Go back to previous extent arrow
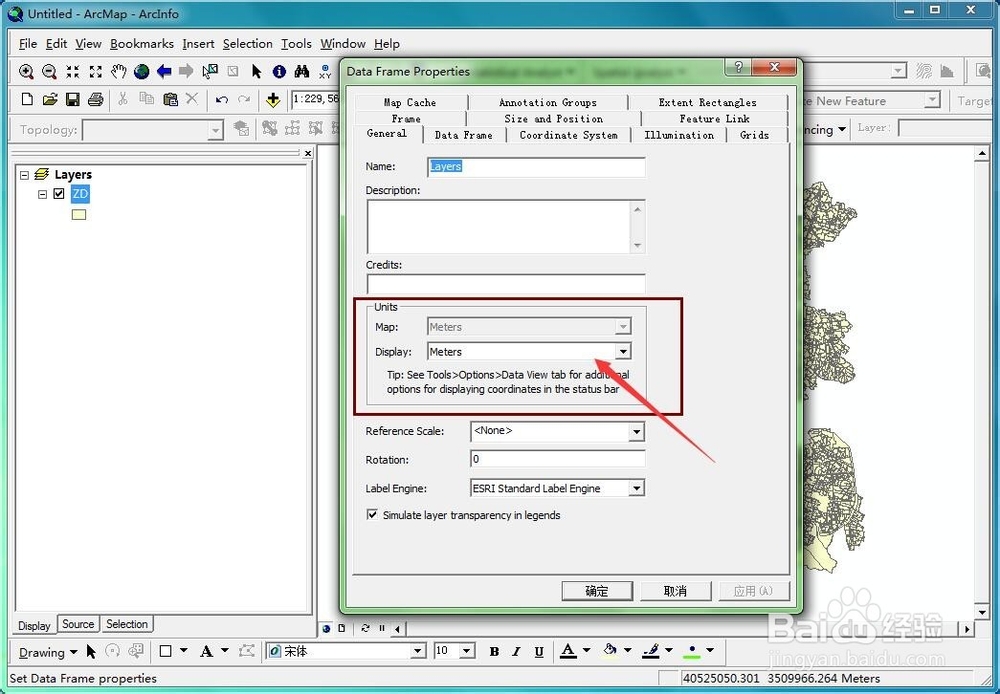This screenshot has width=1000, height=694. (x=164, y=71)
